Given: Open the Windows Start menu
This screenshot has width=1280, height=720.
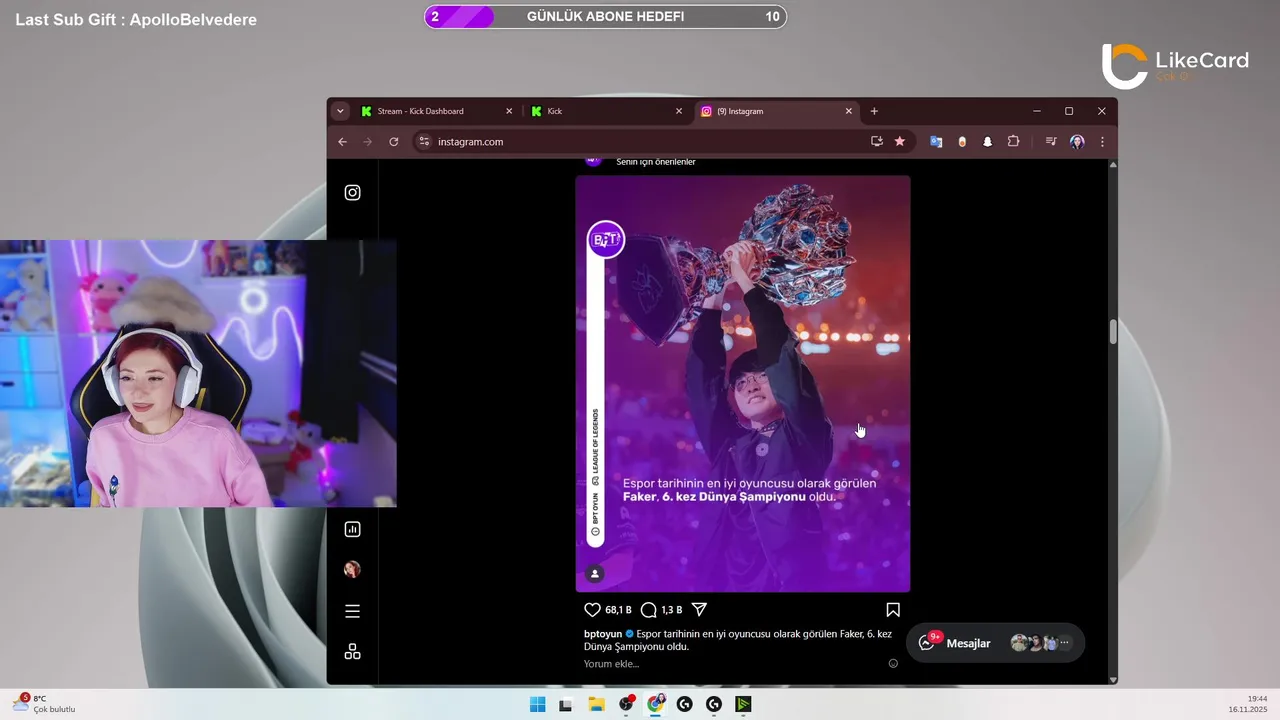Looking at the screenshot, I should tap(537, 704).
